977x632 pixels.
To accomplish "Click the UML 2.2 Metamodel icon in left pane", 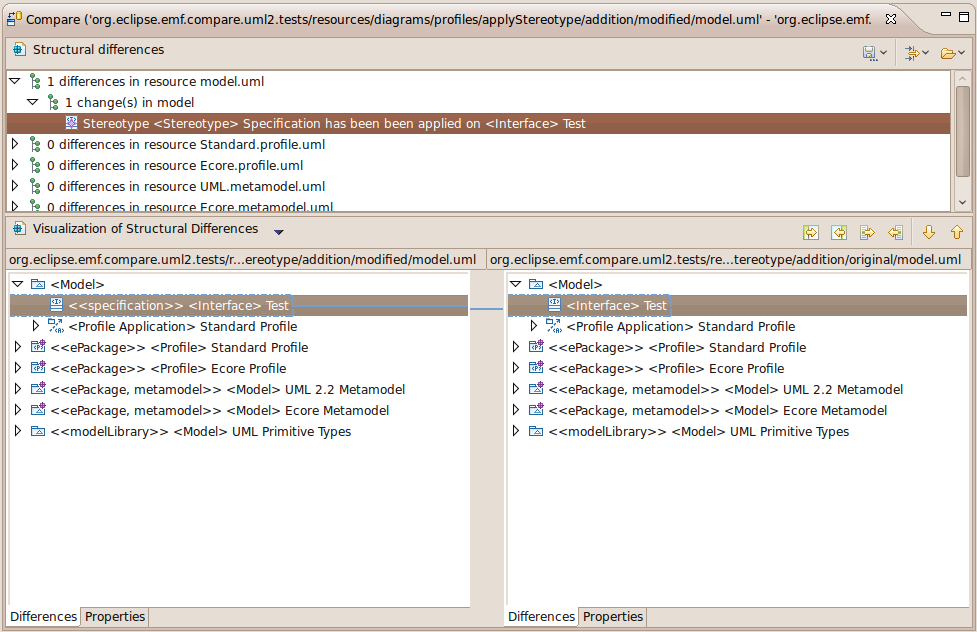I will click(x=38, y=389).
